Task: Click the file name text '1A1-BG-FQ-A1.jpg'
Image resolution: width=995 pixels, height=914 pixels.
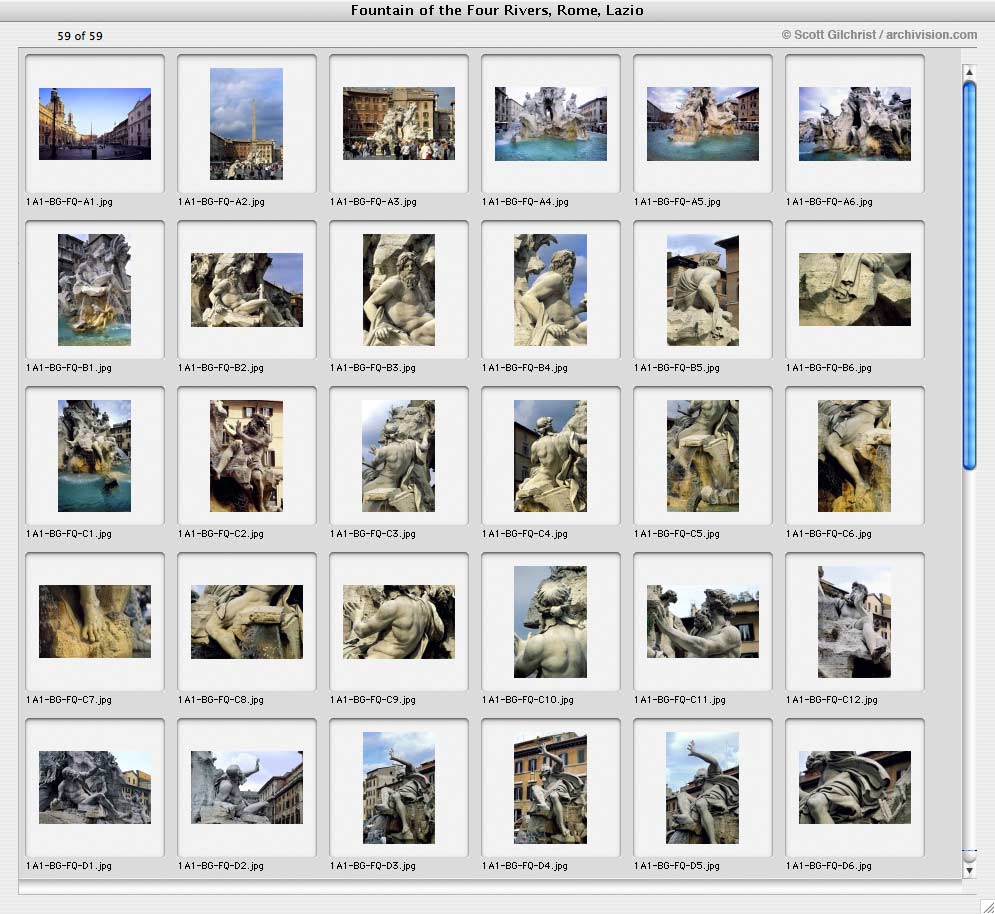Action: (x=69, y=202)
